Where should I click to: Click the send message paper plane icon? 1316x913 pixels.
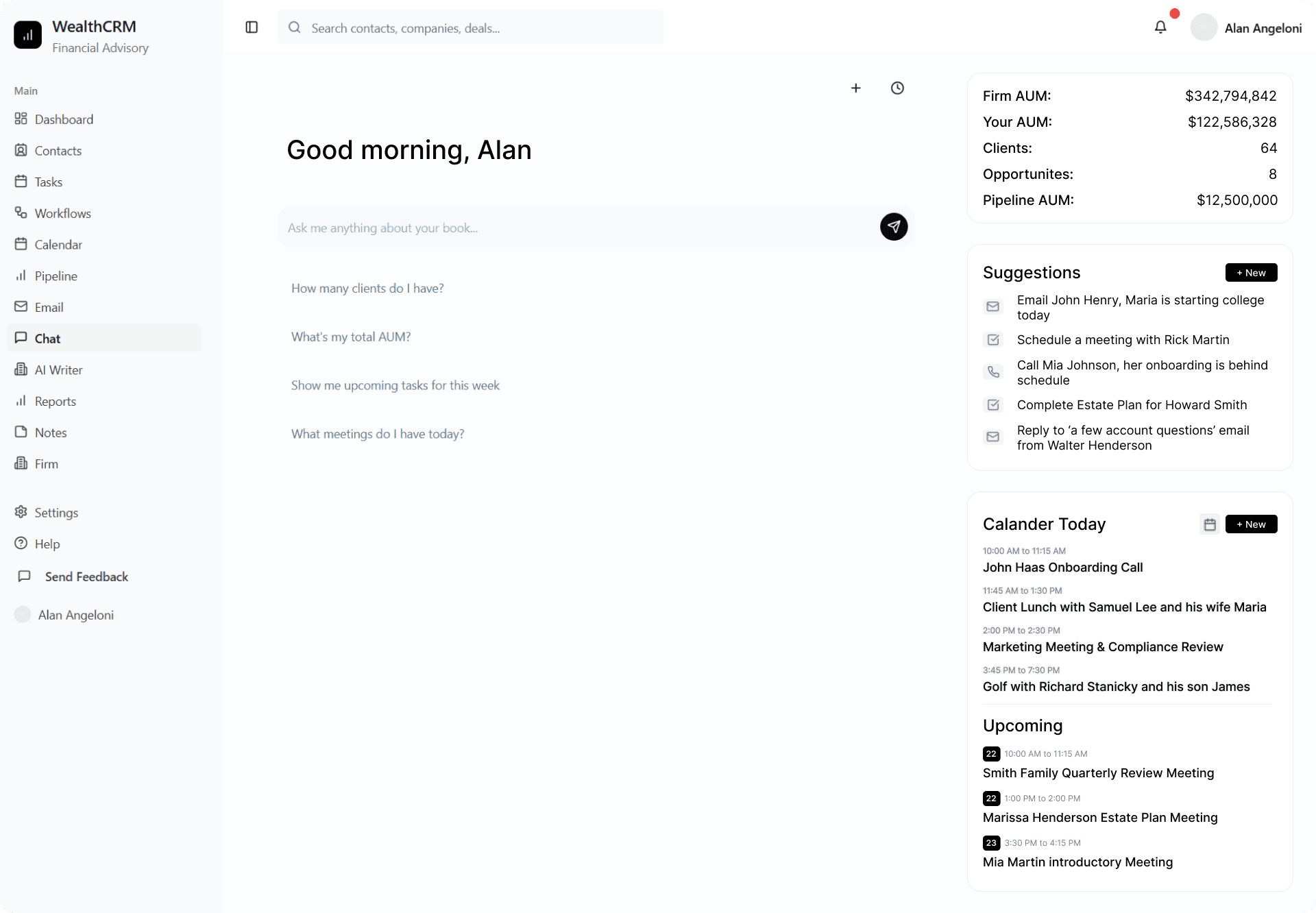[x=894, y=227]
